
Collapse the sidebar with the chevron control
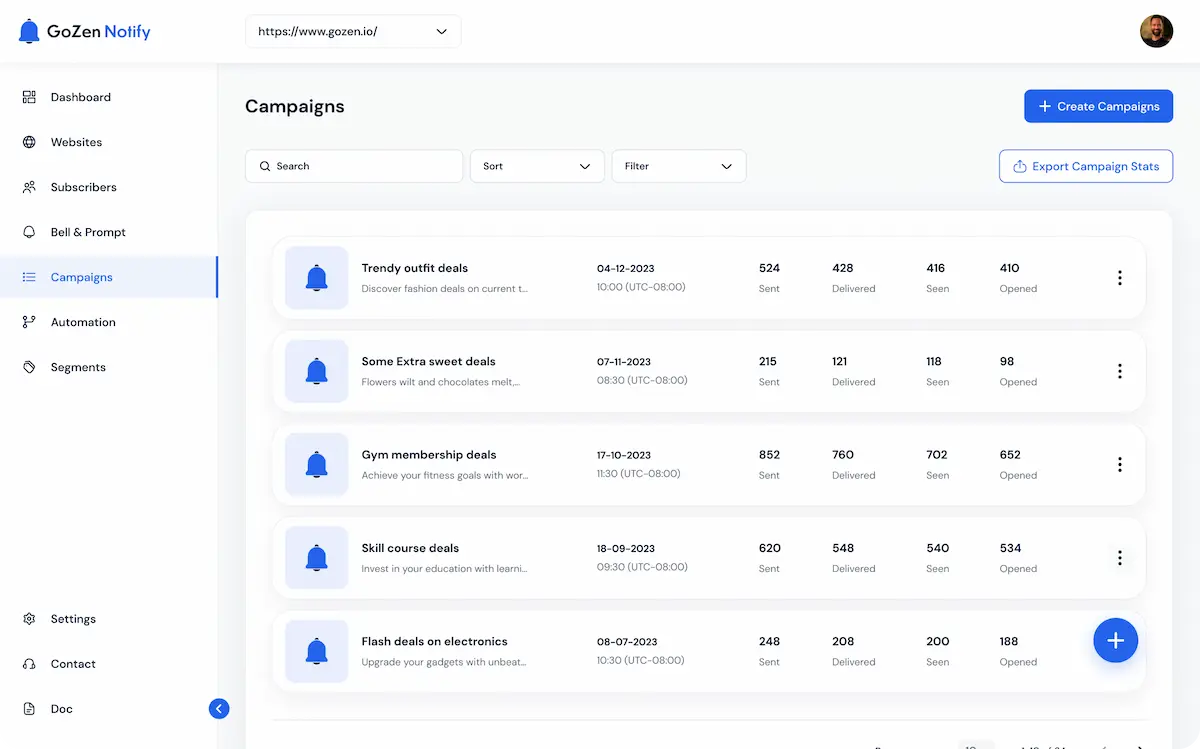pyautogui.click(x=219, y=708)
